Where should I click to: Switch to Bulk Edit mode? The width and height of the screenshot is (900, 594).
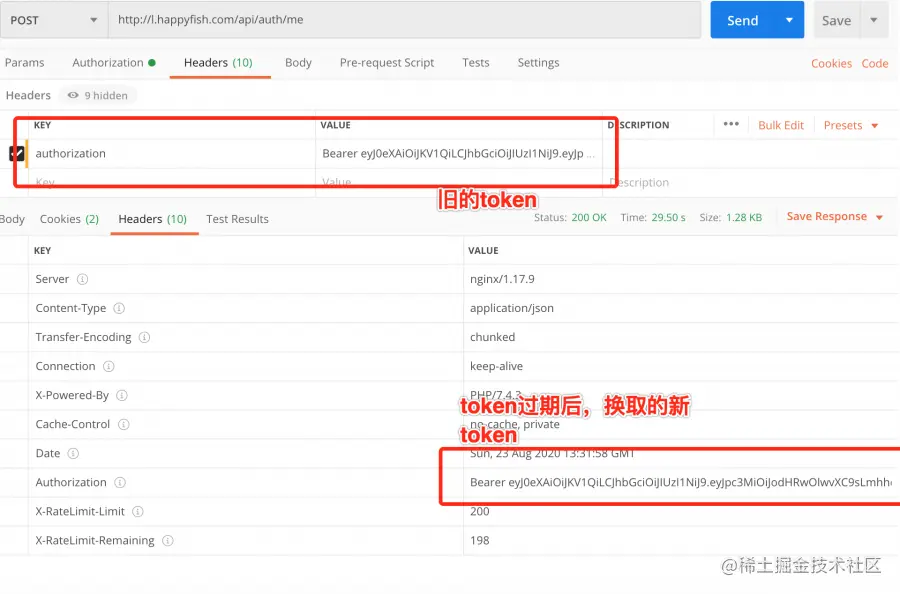(781, 125)
